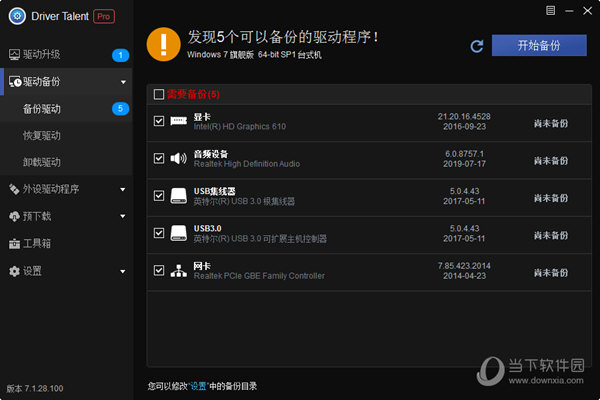Click the 显卡 graphics card icon
The image size is (600, 400).
coord(179,121)
